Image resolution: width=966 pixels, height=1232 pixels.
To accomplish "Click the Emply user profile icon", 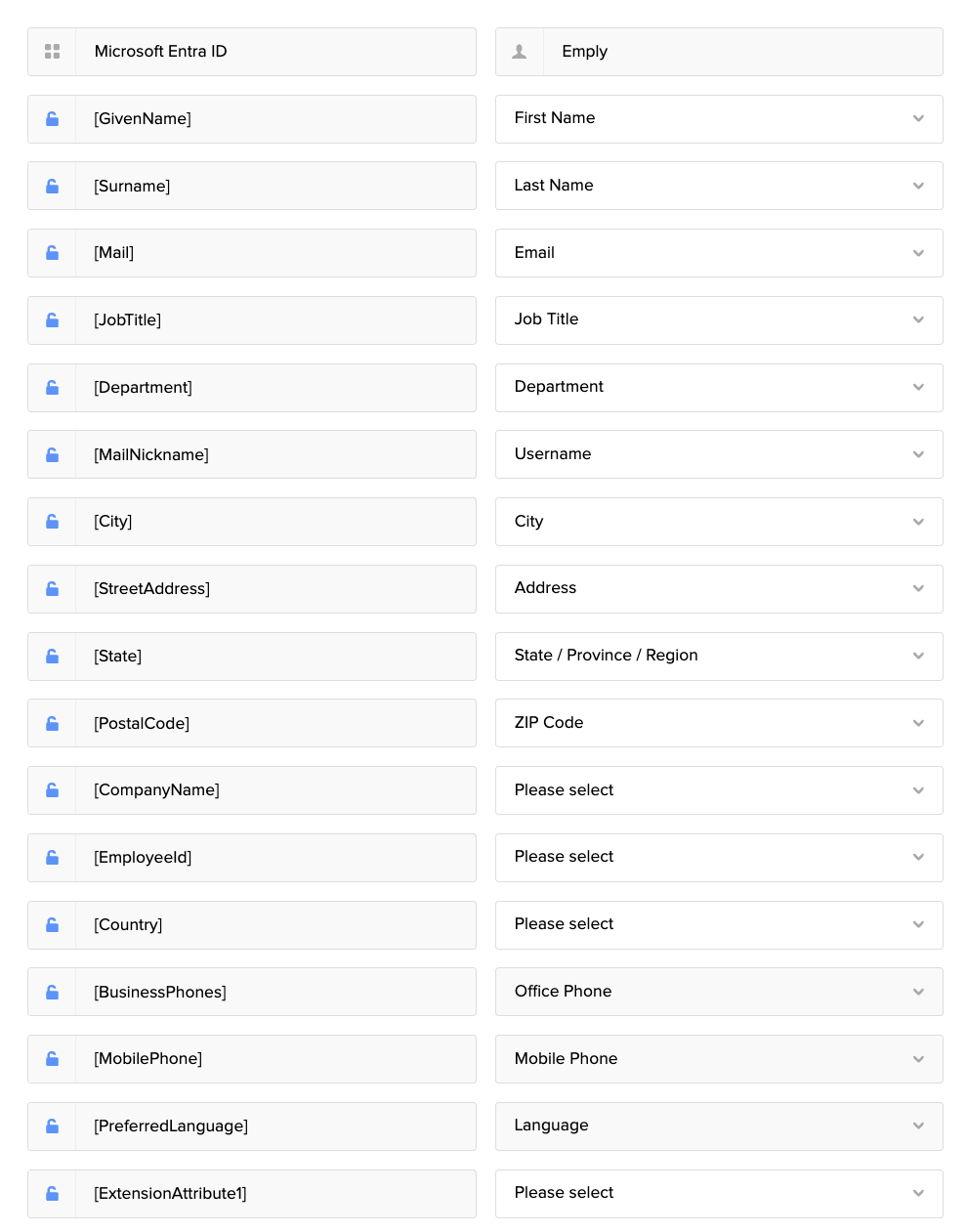I will [520, 52].
